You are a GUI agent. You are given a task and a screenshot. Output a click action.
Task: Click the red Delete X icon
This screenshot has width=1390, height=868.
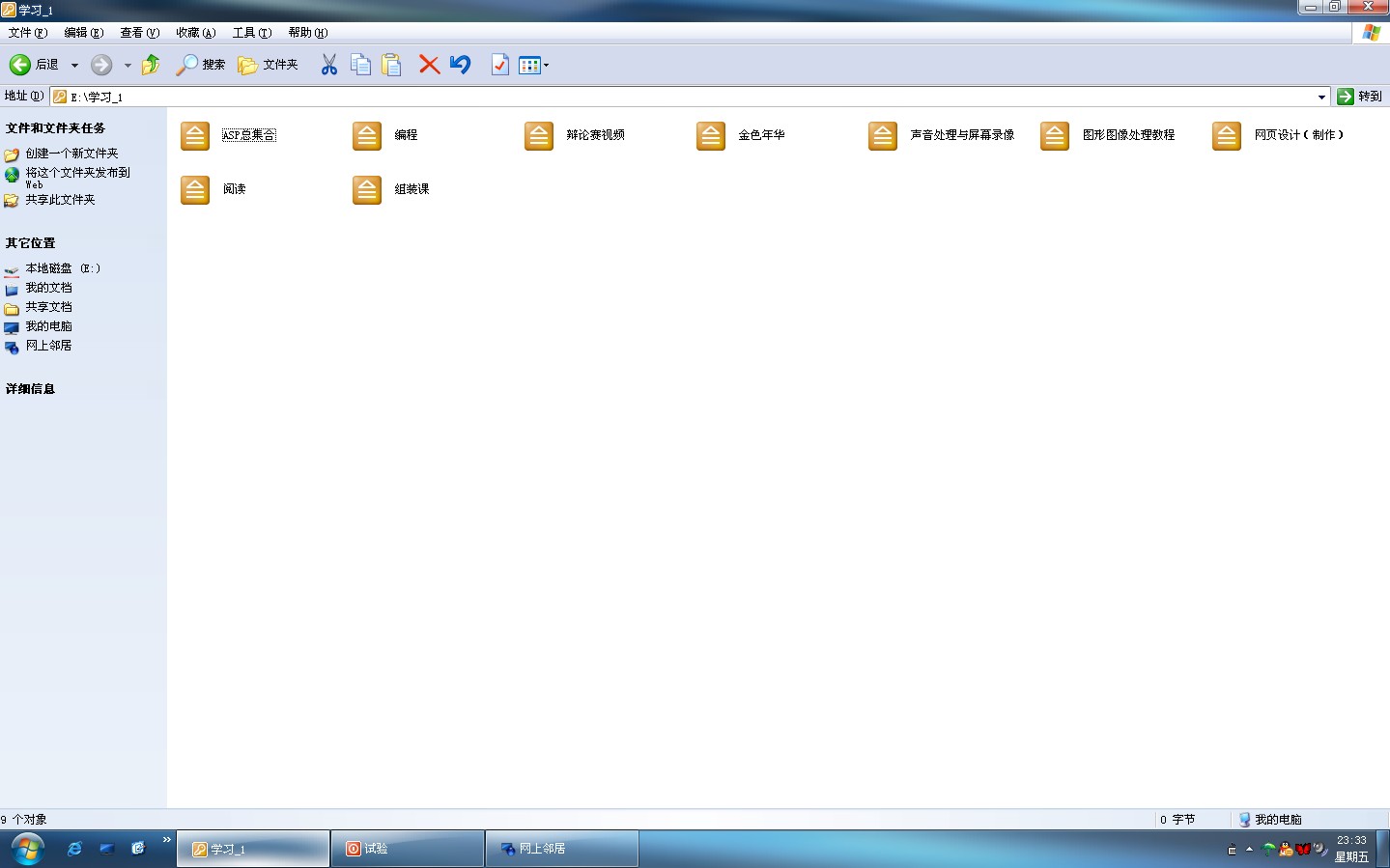pos(429,65)
